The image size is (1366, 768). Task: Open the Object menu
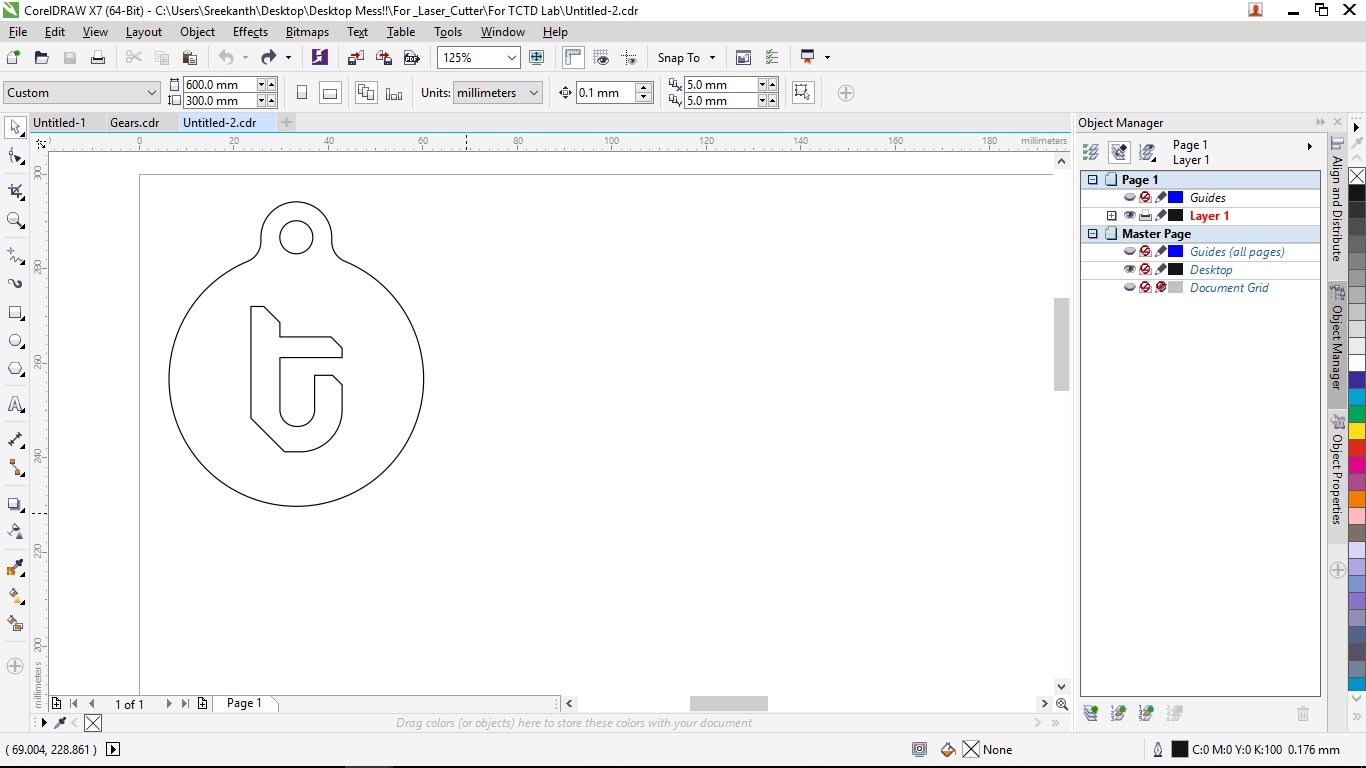tap(197, 32)
